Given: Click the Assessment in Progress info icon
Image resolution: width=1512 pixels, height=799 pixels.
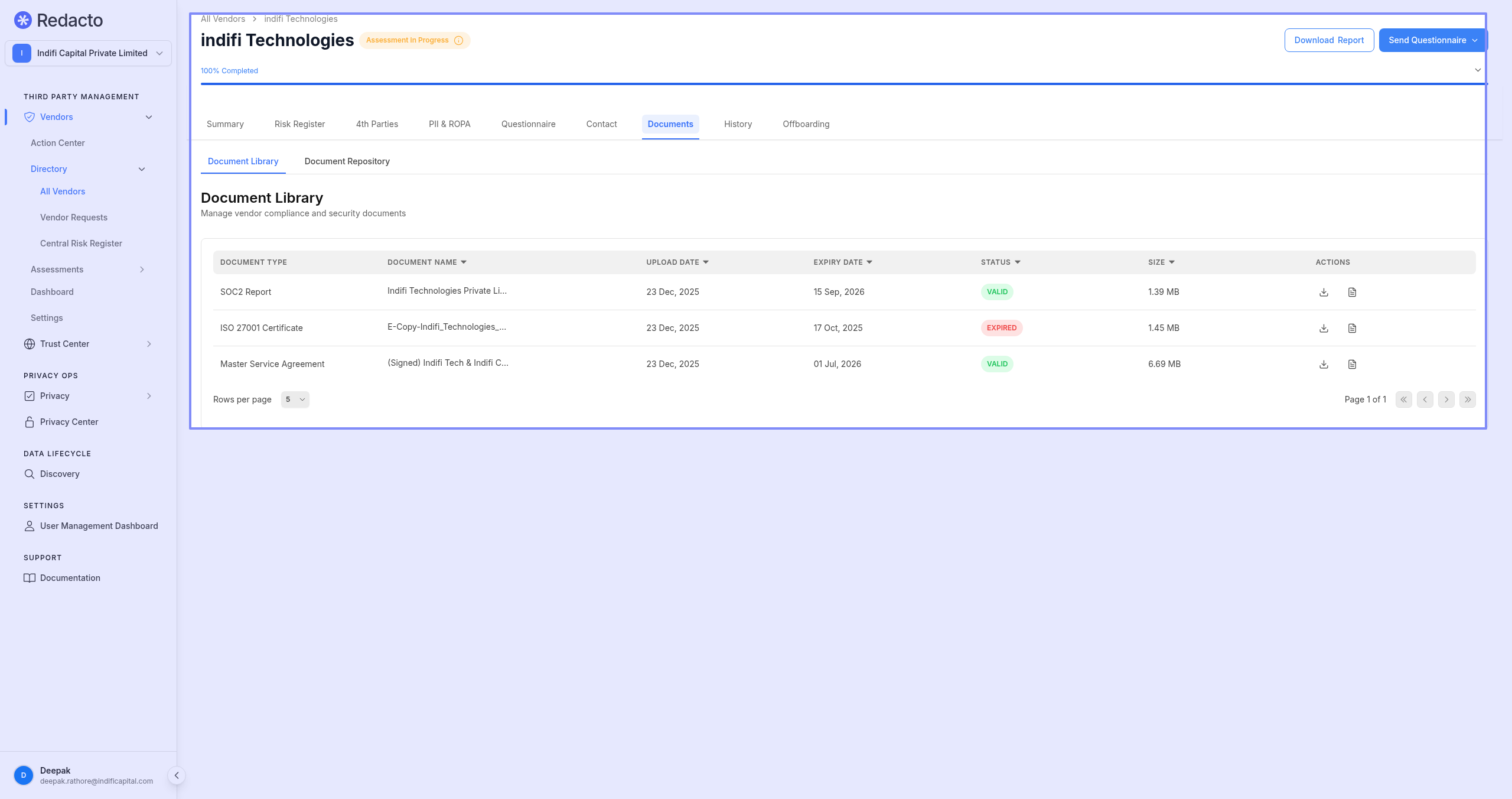Looking at the screenshot, I should tap(458, 40).
